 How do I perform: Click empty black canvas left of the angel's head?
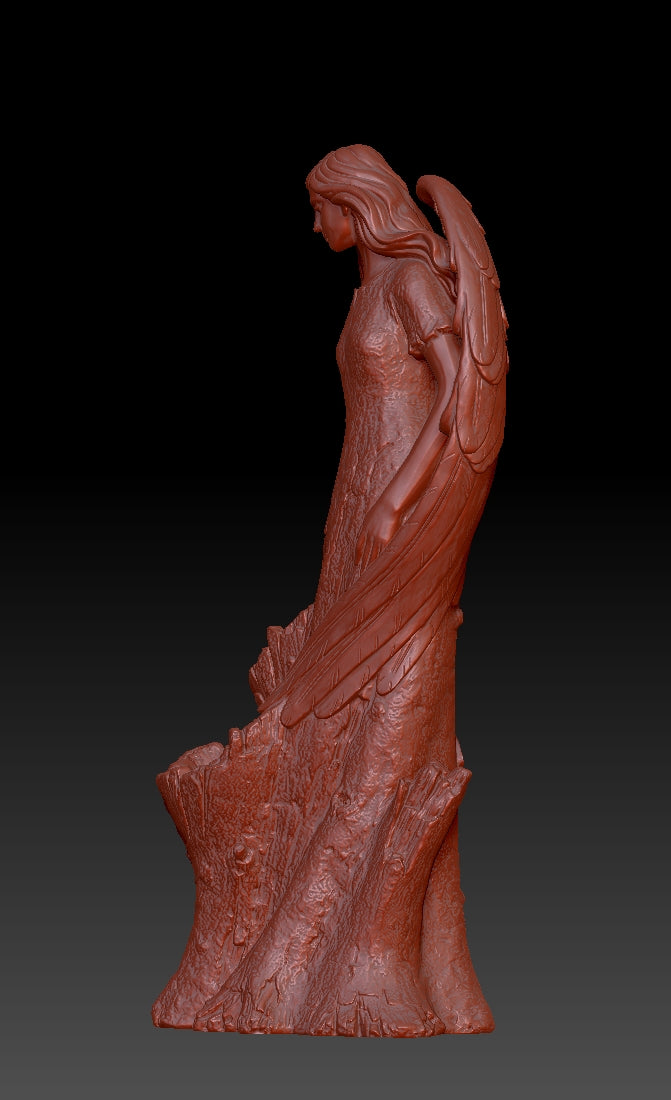[x=150, y=200]
